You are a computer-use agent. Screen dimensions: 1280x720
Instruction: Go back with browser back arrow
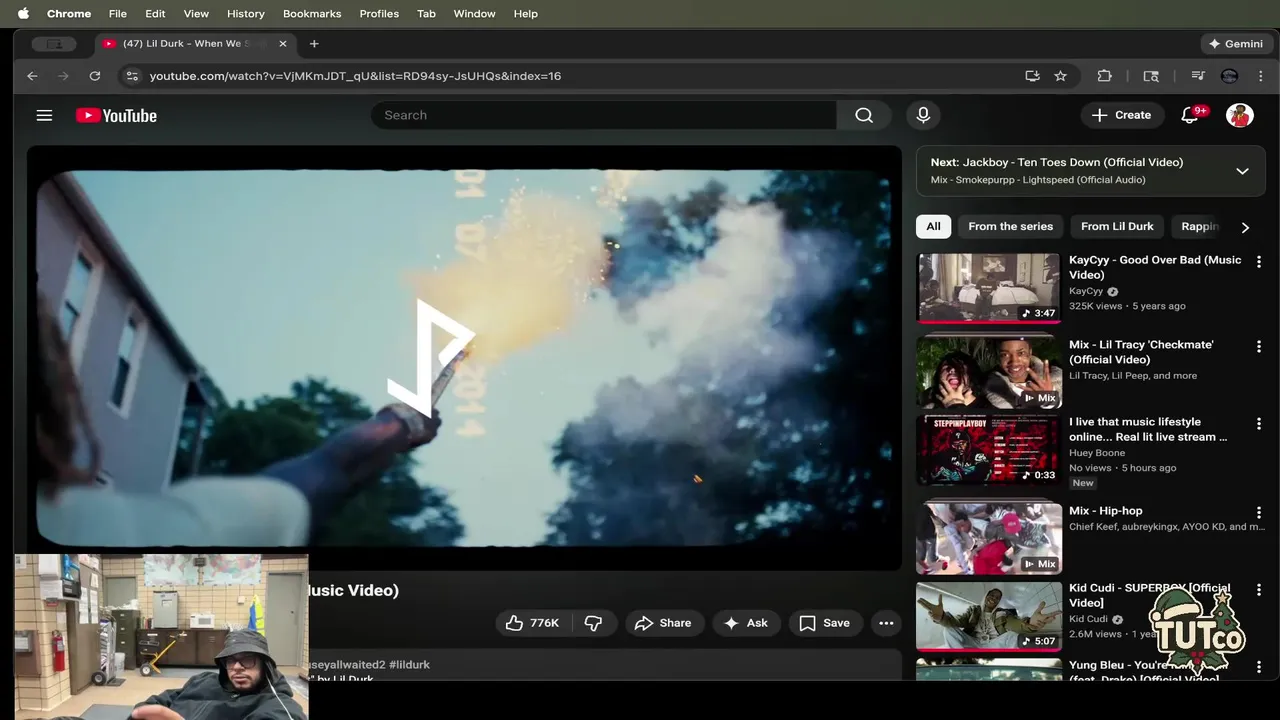[x=32, y=76]
